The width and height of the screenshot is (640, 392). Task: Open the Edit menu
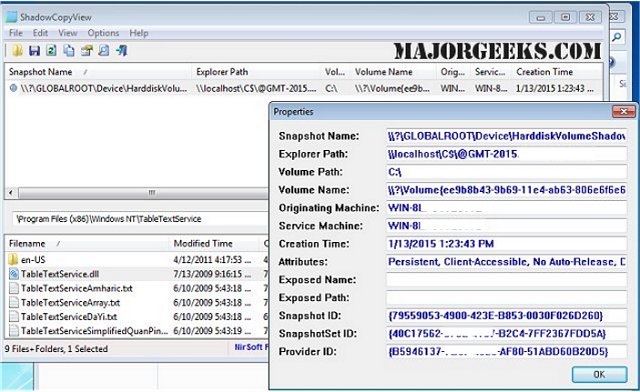coord(40,33)
